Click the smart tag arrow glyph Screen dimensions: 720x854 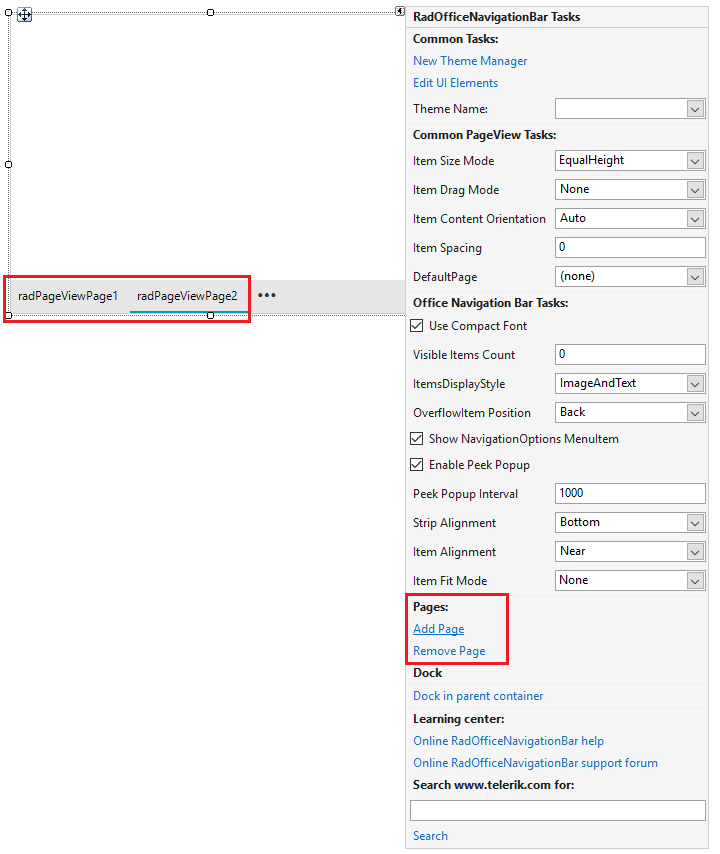400,11
